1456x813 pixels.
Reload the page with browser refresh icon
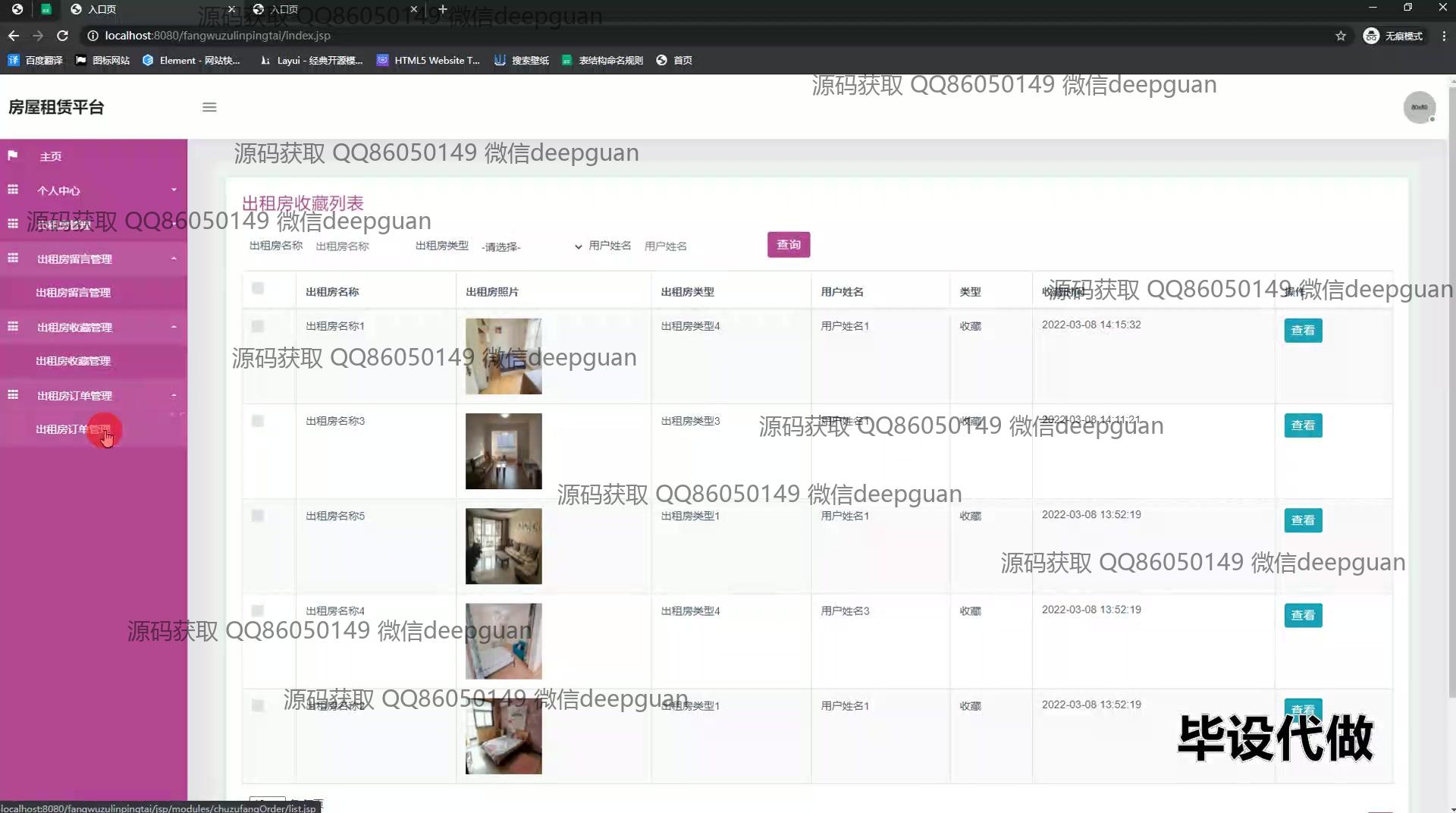click(x=63, y=36)
